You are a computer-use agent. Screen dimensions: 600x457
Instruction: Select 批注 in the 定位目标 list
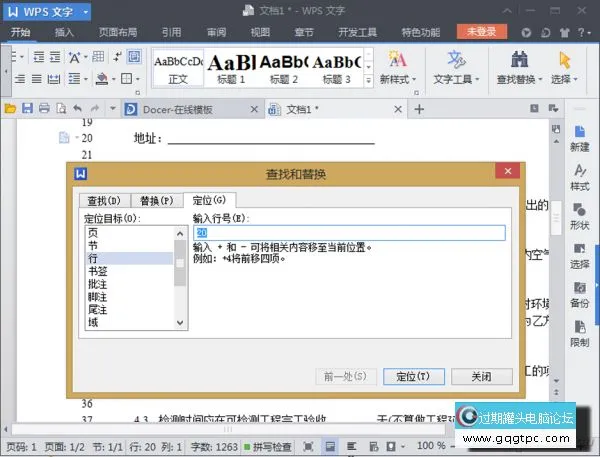pyautogui.click(x=129, y=284)
